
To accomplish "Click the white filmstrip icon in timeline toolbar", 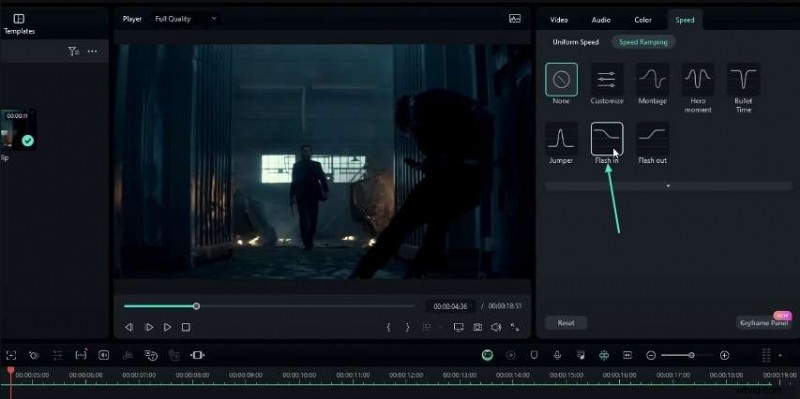I will point(197,355).
